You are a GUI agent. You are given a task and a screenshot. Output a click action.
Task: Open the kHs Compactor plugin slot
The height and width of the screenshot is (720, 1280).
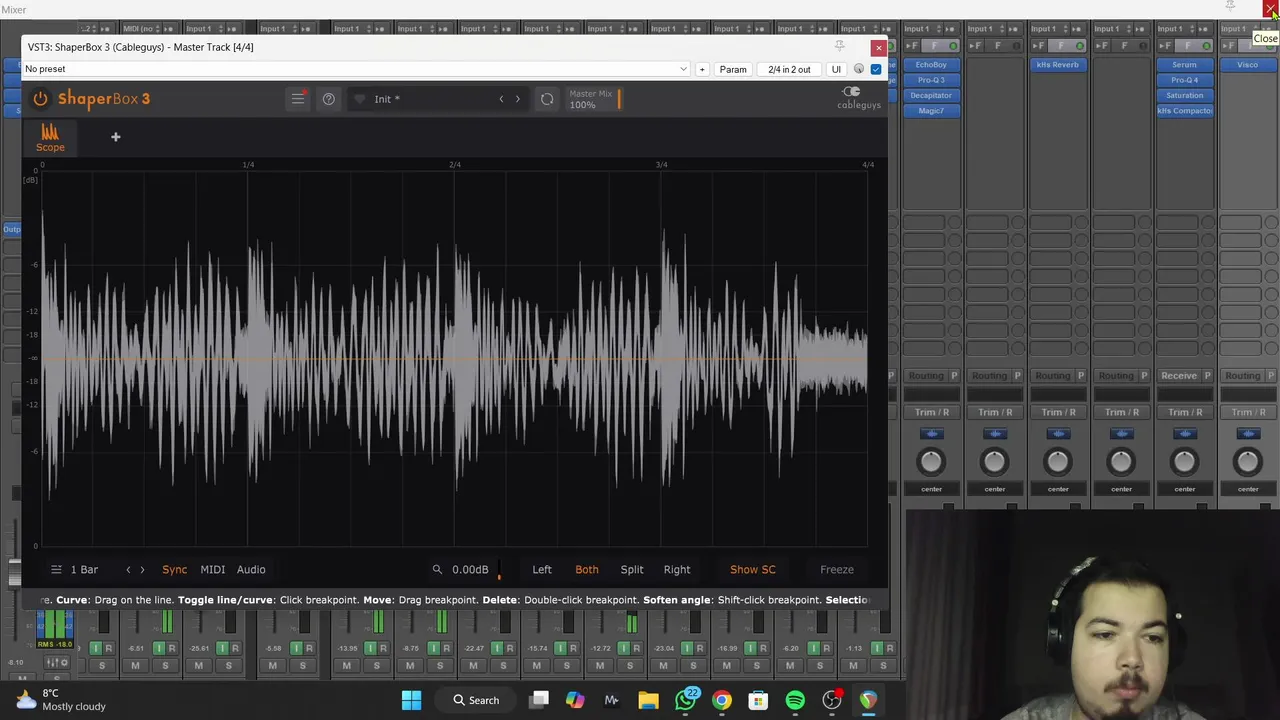[1184, 111]
